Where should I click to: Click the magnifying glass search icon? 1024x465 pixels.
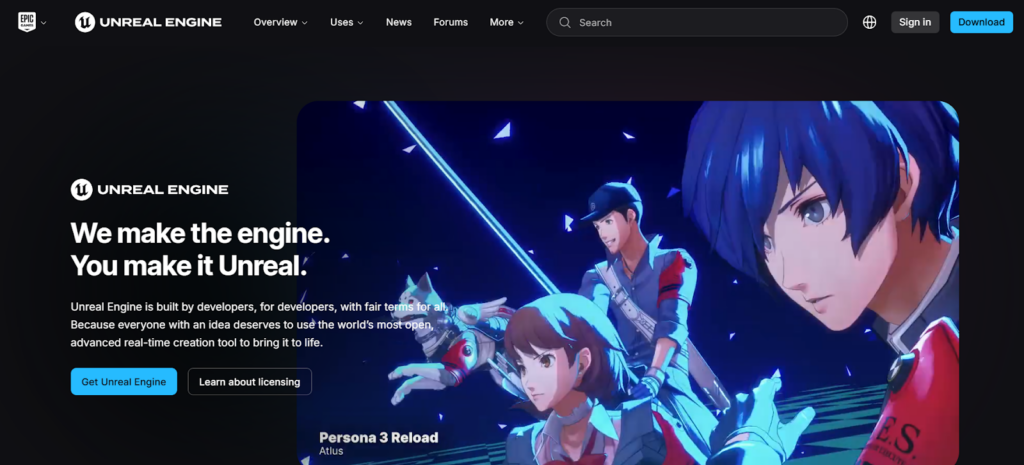565,22
